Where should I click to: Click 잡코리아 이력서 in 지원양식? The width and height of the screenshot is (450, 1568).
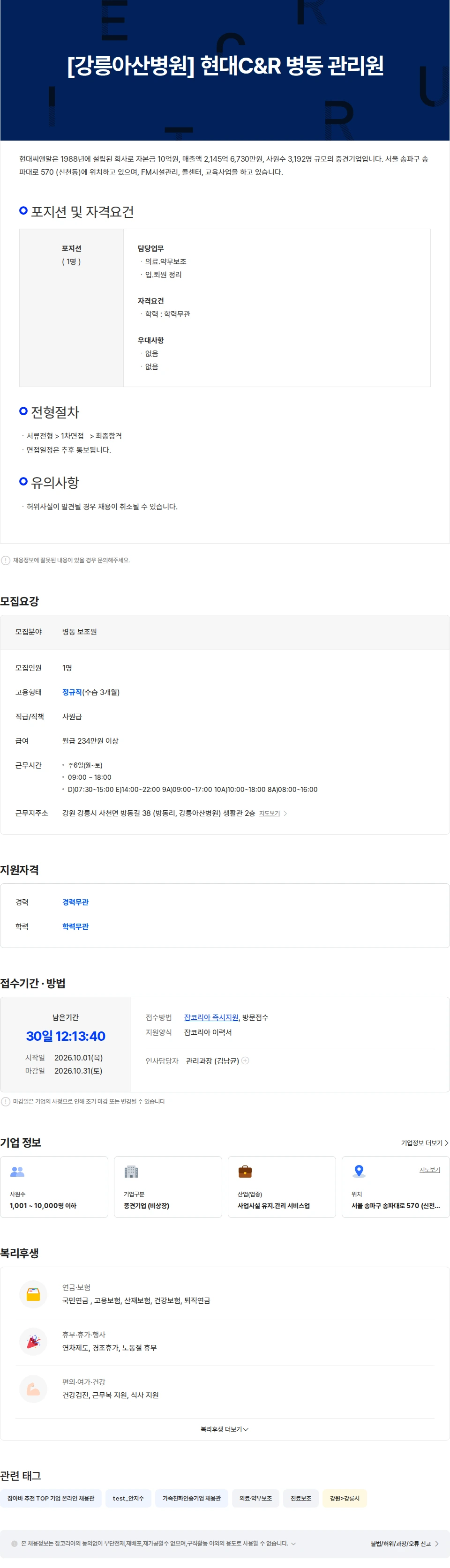tap(208, 1032)
